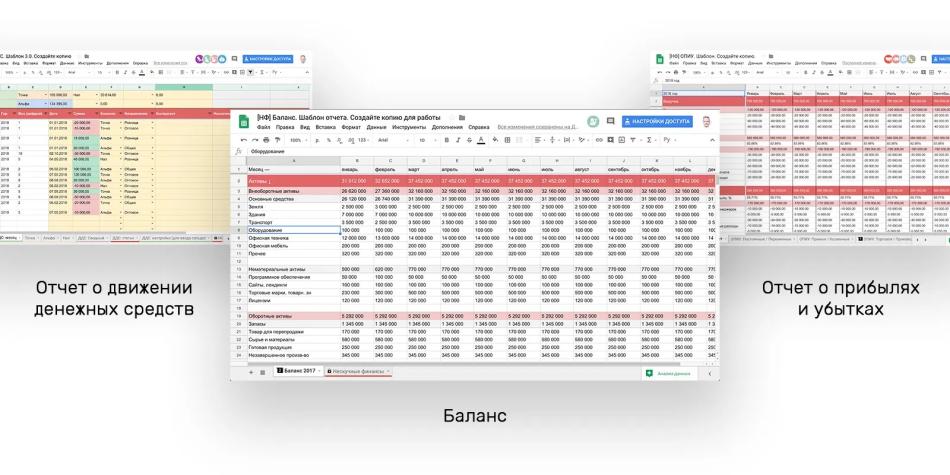This screenshot has width=950, height=475.
Task: Click the blue НАСТРОЙКИ ДОСТУПА button in Баланс
Action: (x=656, y=121)
